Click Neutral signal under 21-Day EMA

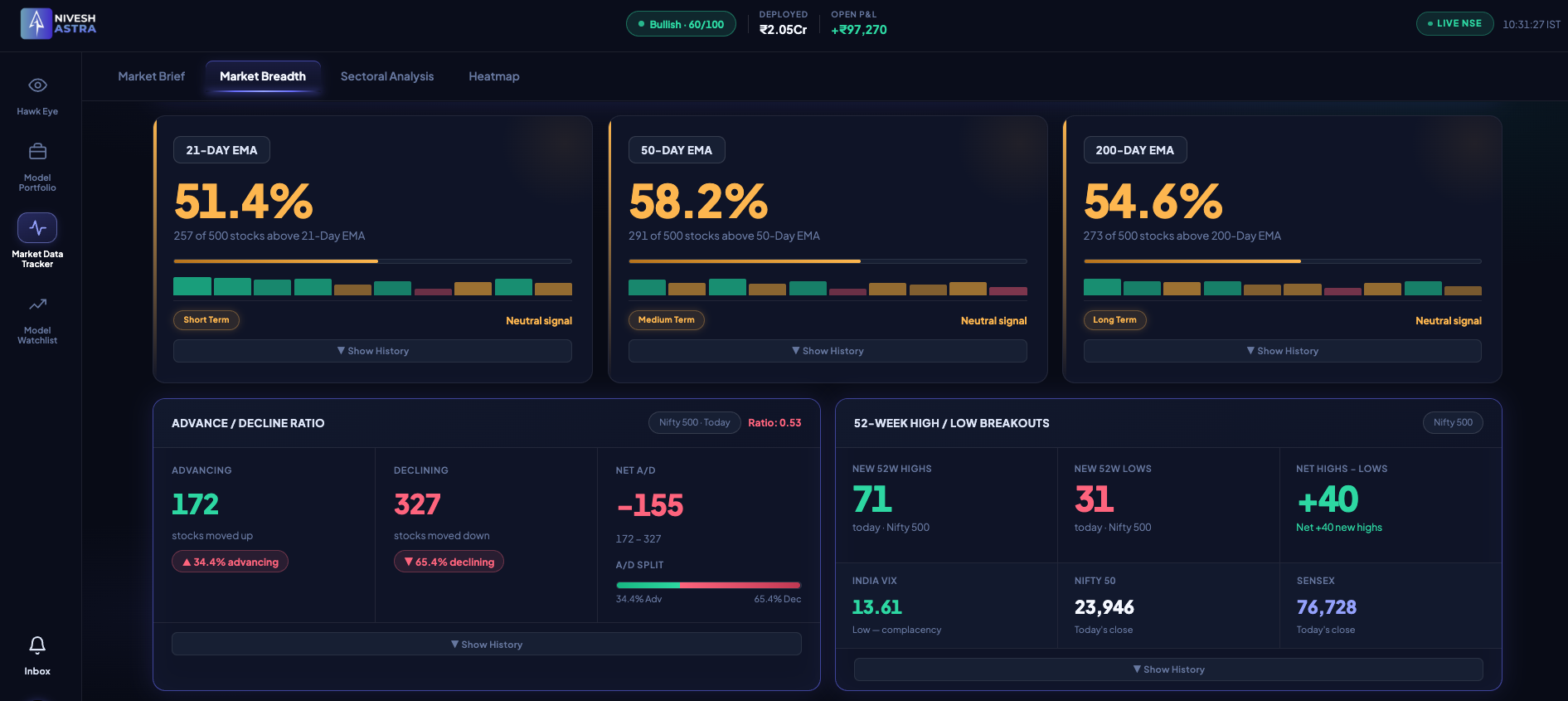click(539, 321)
